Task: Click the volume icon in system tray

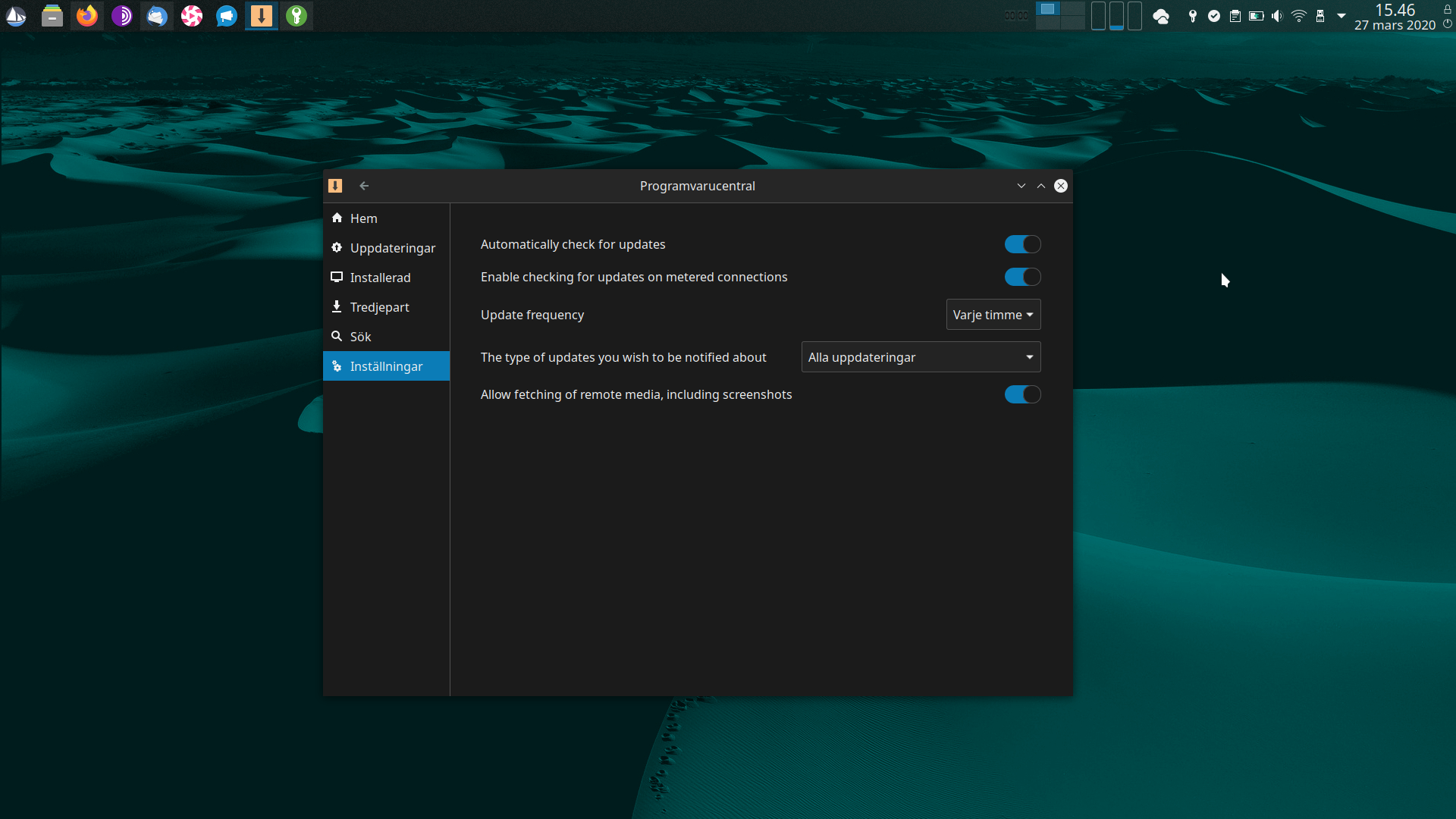Action: click(x=1277, y=16)
